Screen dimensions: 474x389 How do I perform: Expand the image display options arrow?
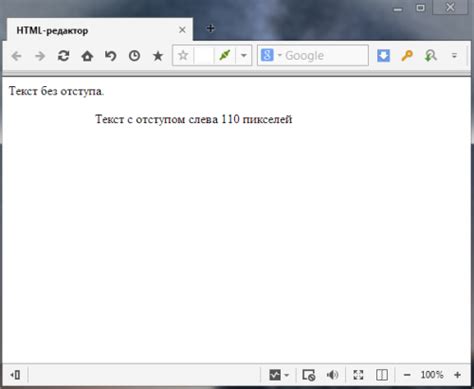(x=287, y=375)
